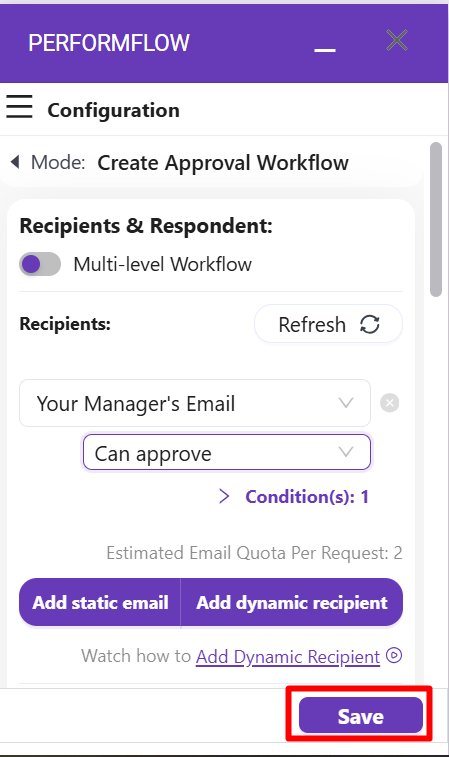449x757 pixels.
Task: Select the Create Approval Workflow mode label
Action: (x=223, y=163)
